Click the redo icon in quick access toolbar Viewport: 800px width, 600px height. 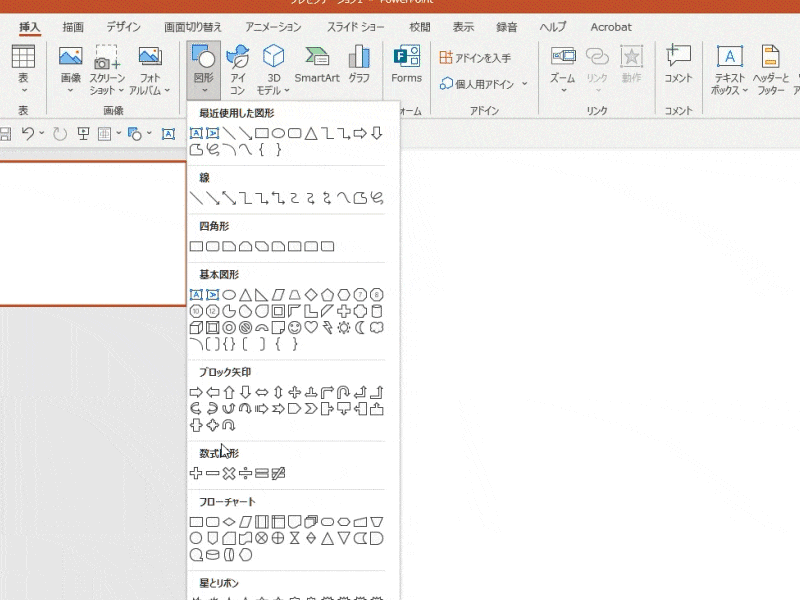(60, 134)
